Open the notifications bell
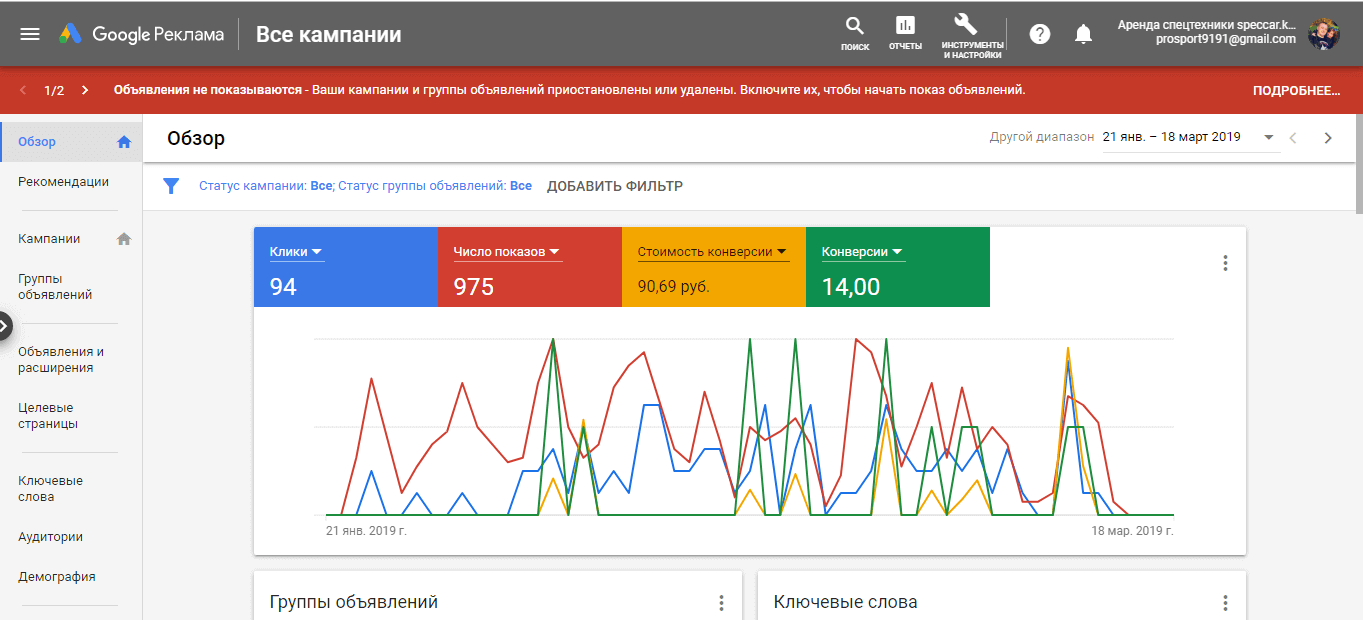1363x620 pixels. coord(1083,34)
